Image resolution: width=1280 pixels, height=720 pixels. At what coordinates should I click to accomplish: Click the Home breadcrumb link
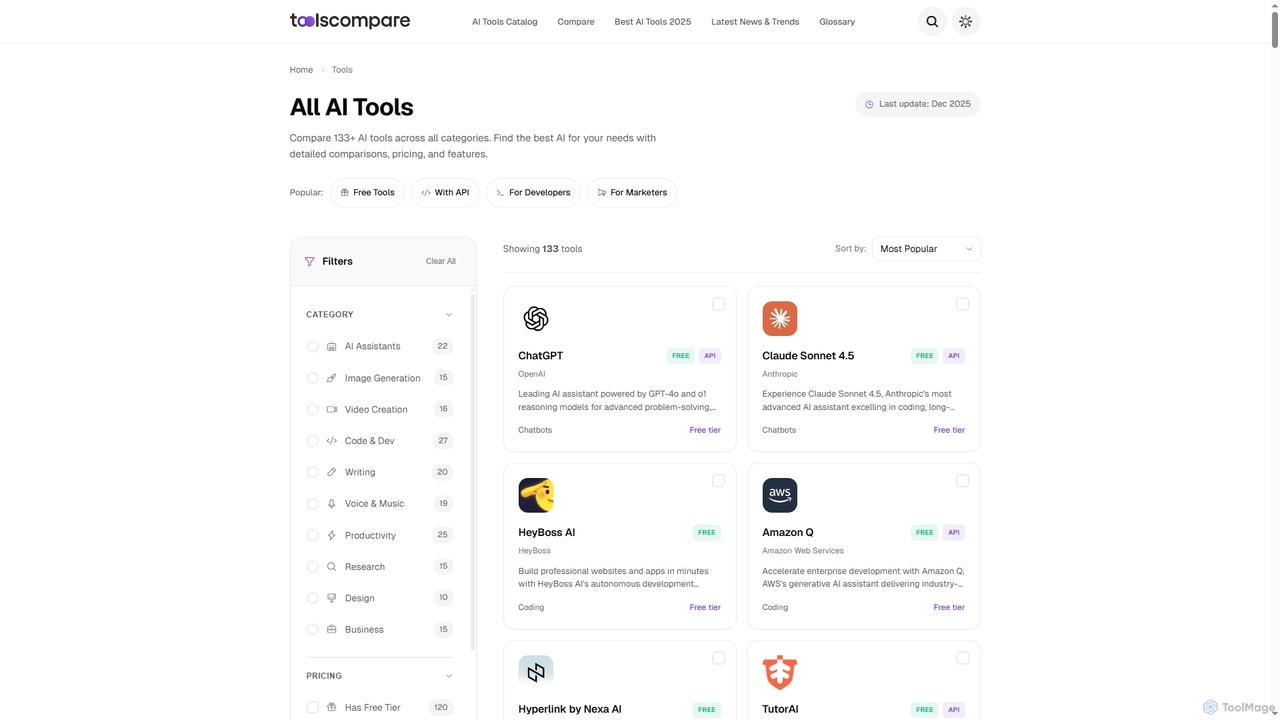(301, 70)
